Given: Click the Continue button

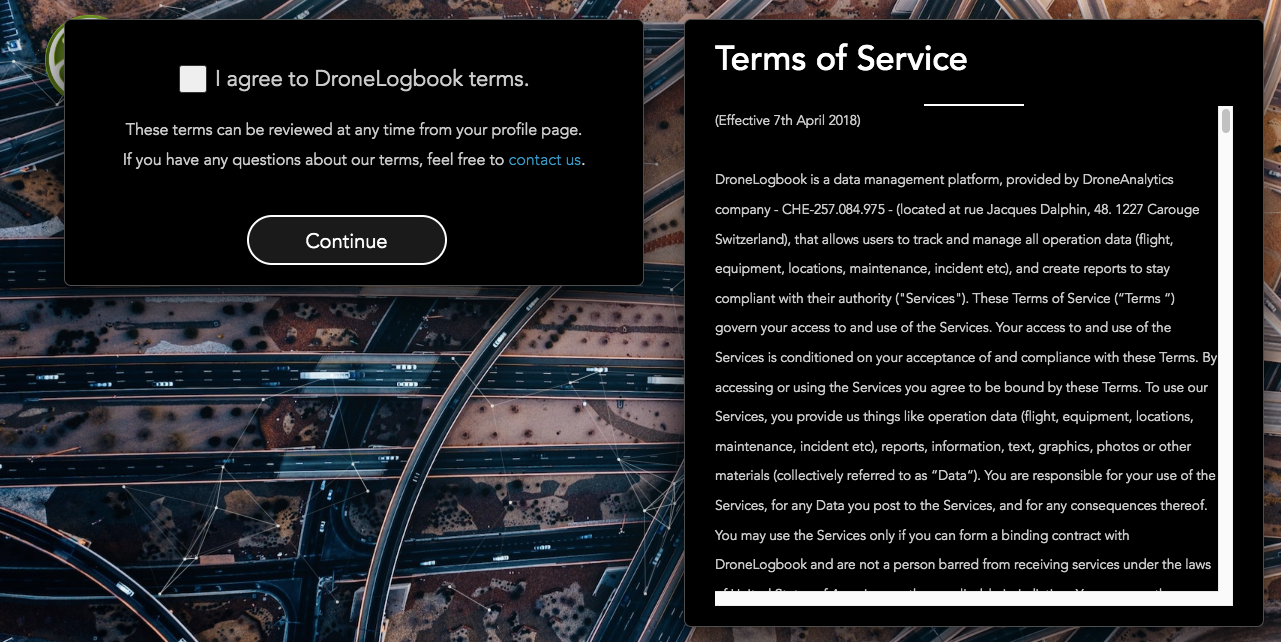Looking at the screenshot, I should 347,240.
